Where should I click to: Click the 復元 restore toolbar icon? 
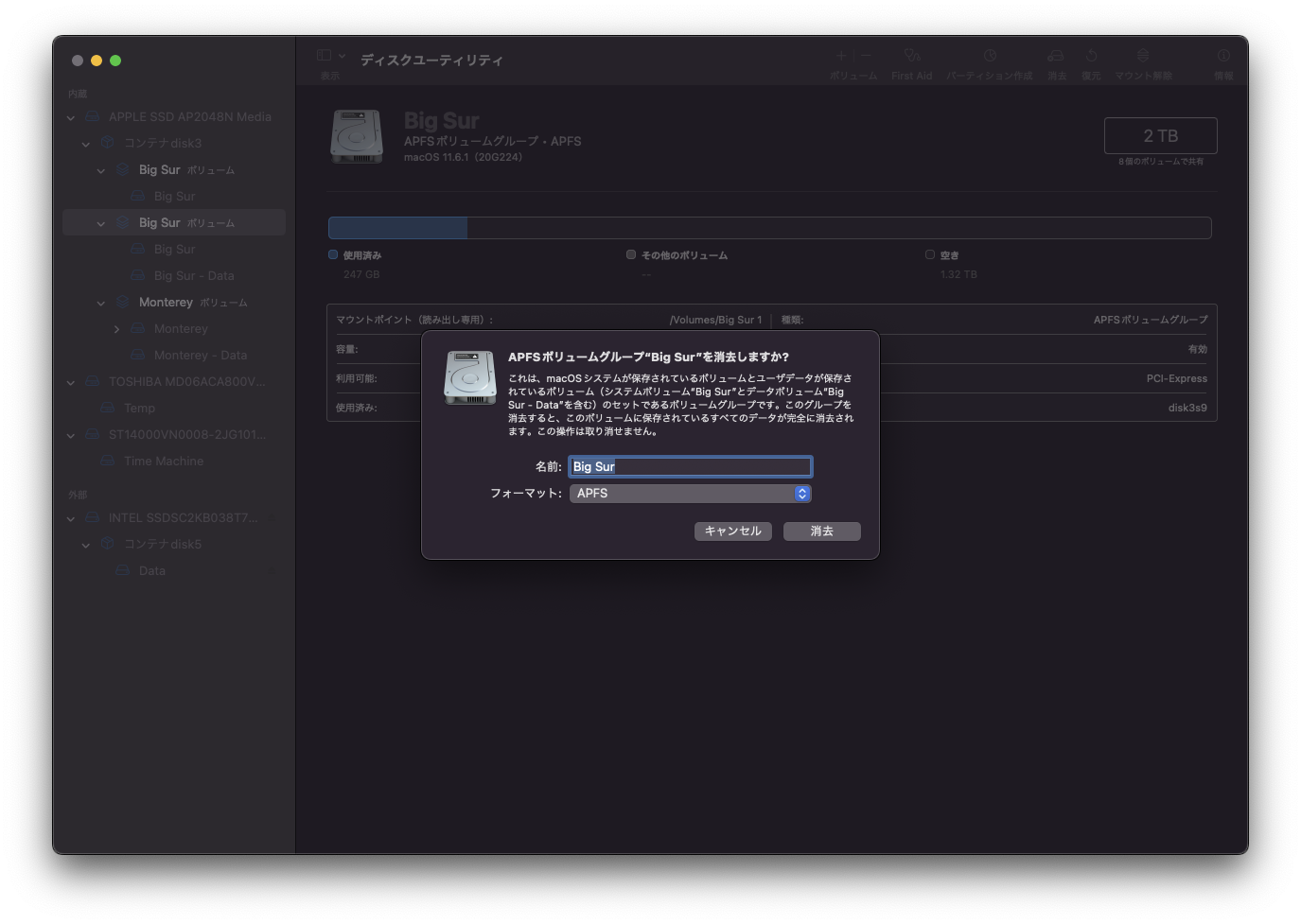(x=1091, y=56)
